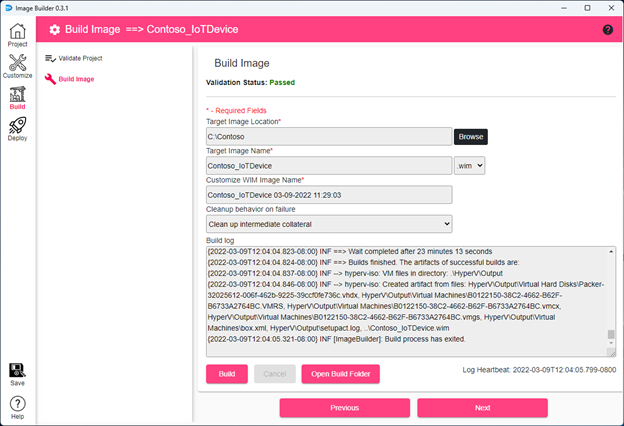This screenshot has height=426, width=624.
Task: Click the Target Image Location field
Action: [x=329, y=137]
